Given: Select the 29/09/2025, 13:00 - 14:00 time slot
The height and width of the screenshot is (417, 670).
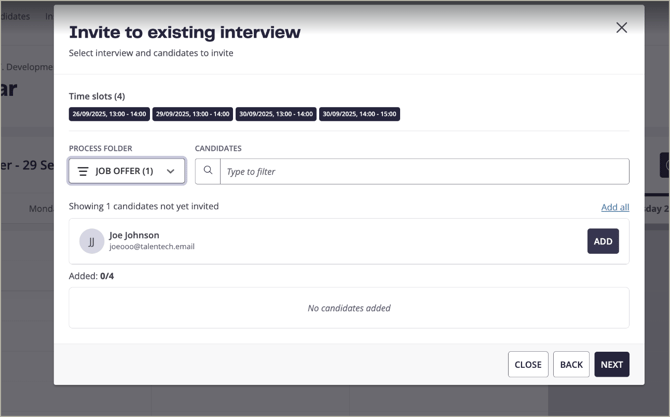Looking at the screenshot, I should [193, 114].
